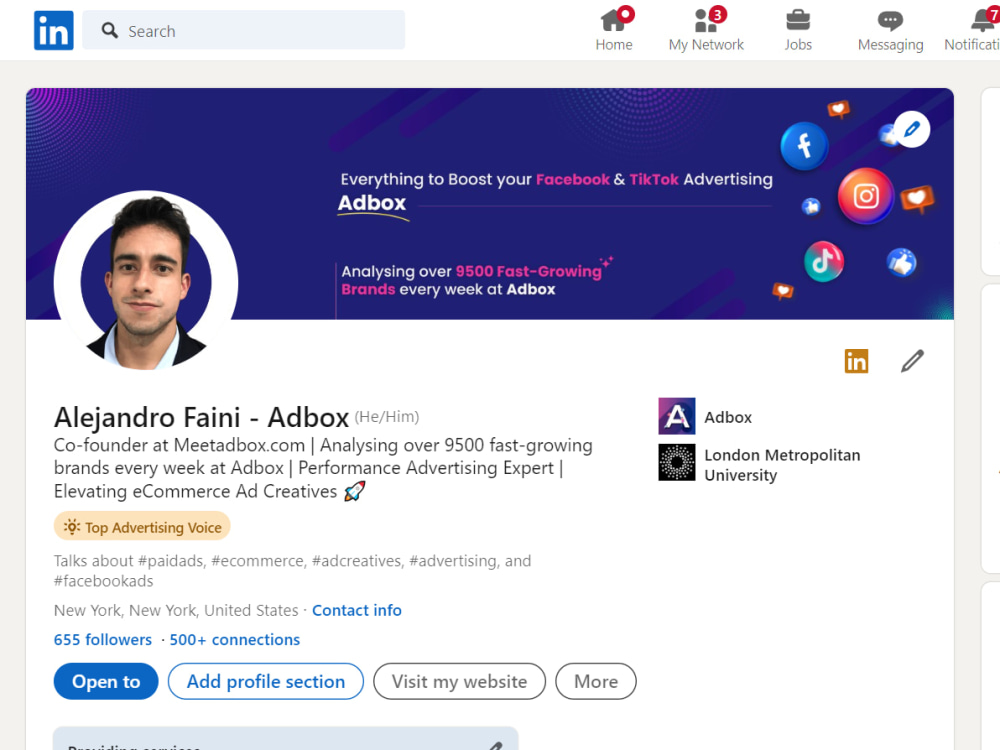This screenshot has width=1000, height=750.
Task: Click the LinkedIn logo in the navbar
Action: (53, 30)
